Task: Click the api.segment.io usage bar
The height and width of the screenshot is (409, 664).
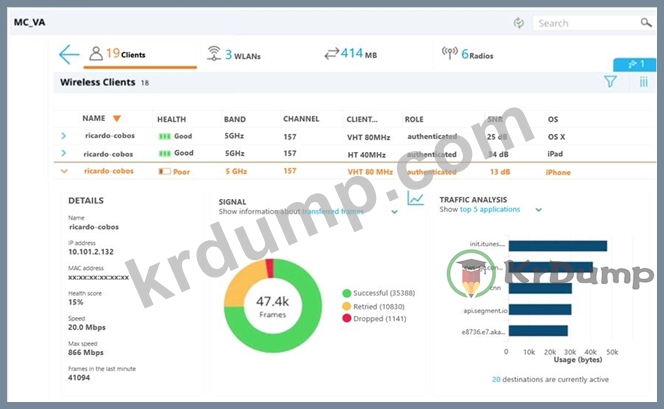Action: click(x=540, y=310)
